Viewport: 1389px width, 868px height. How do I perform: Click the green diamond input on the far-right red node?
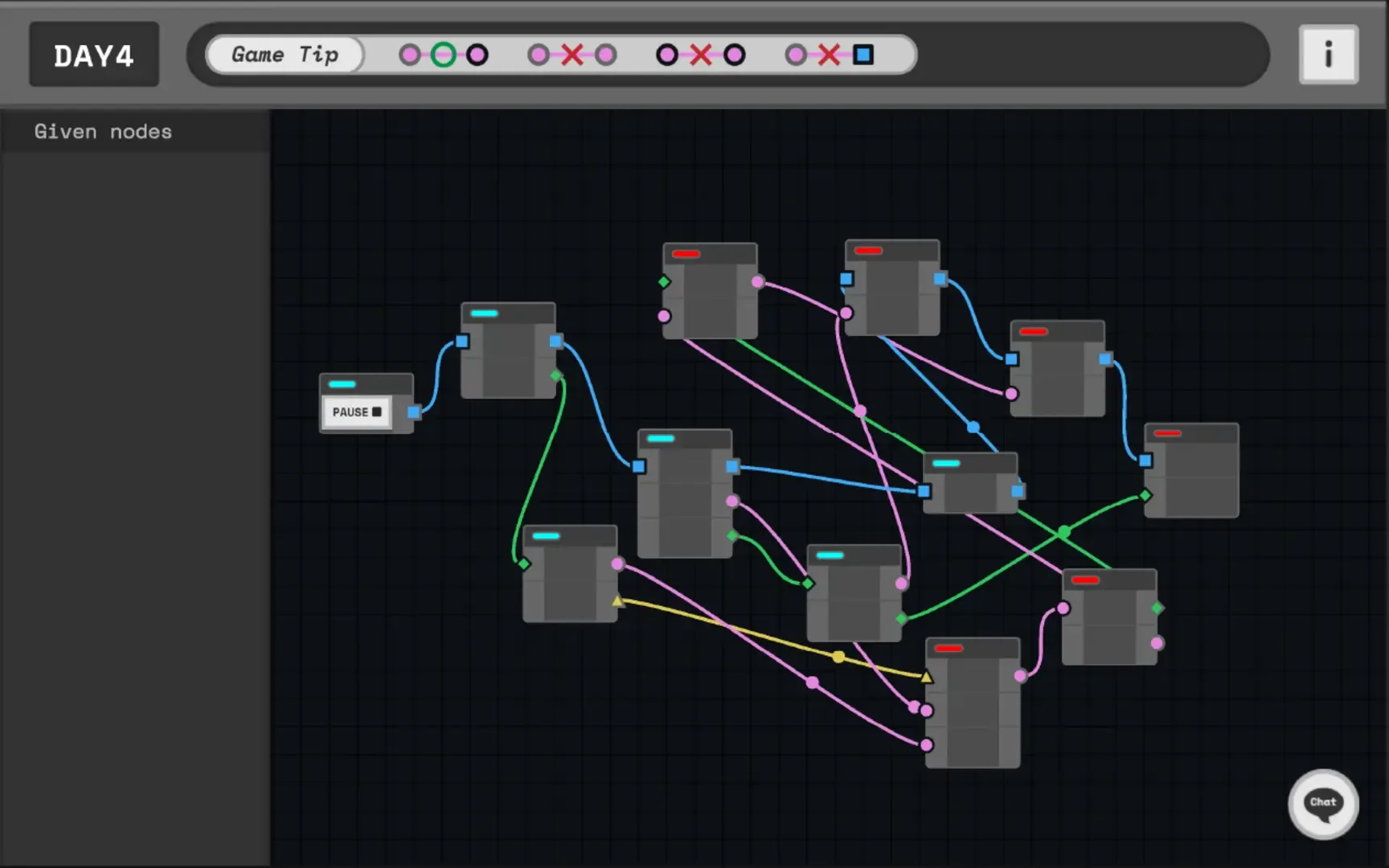[x=1145, y=495]
